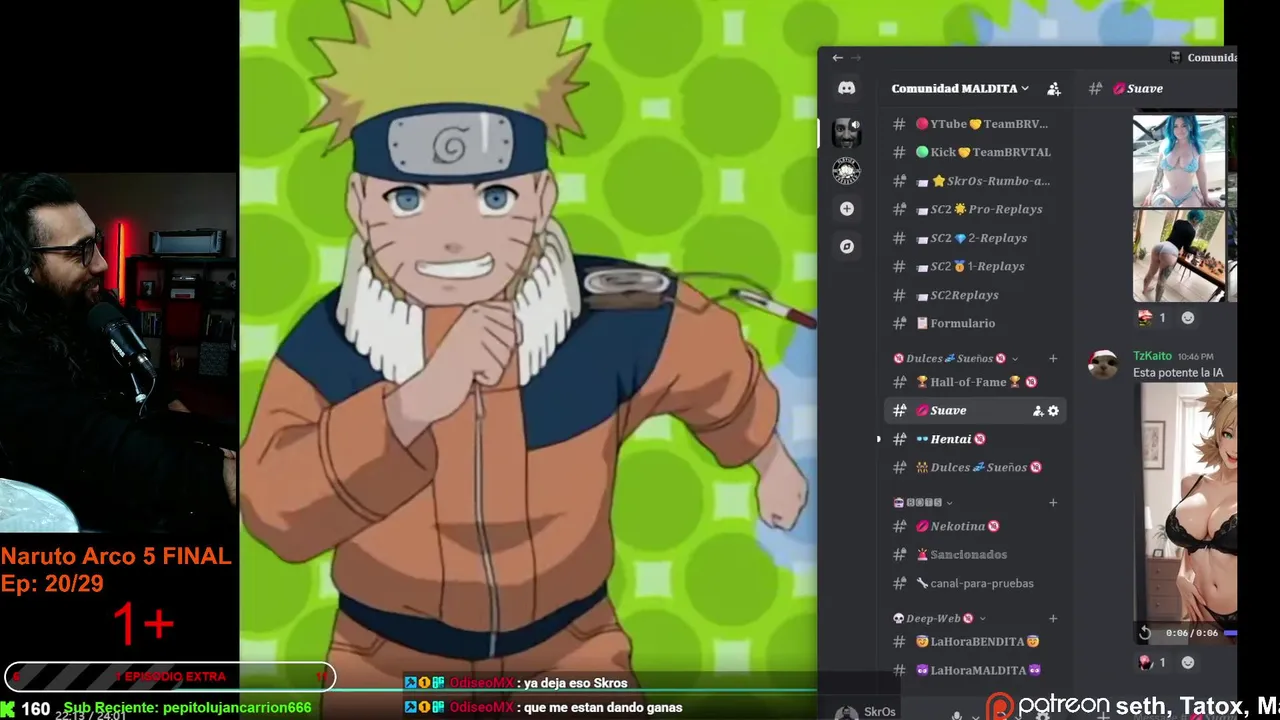1280x720 pixels.
Task: Mute the microphone in the user panel
Action: click(957, 714)
